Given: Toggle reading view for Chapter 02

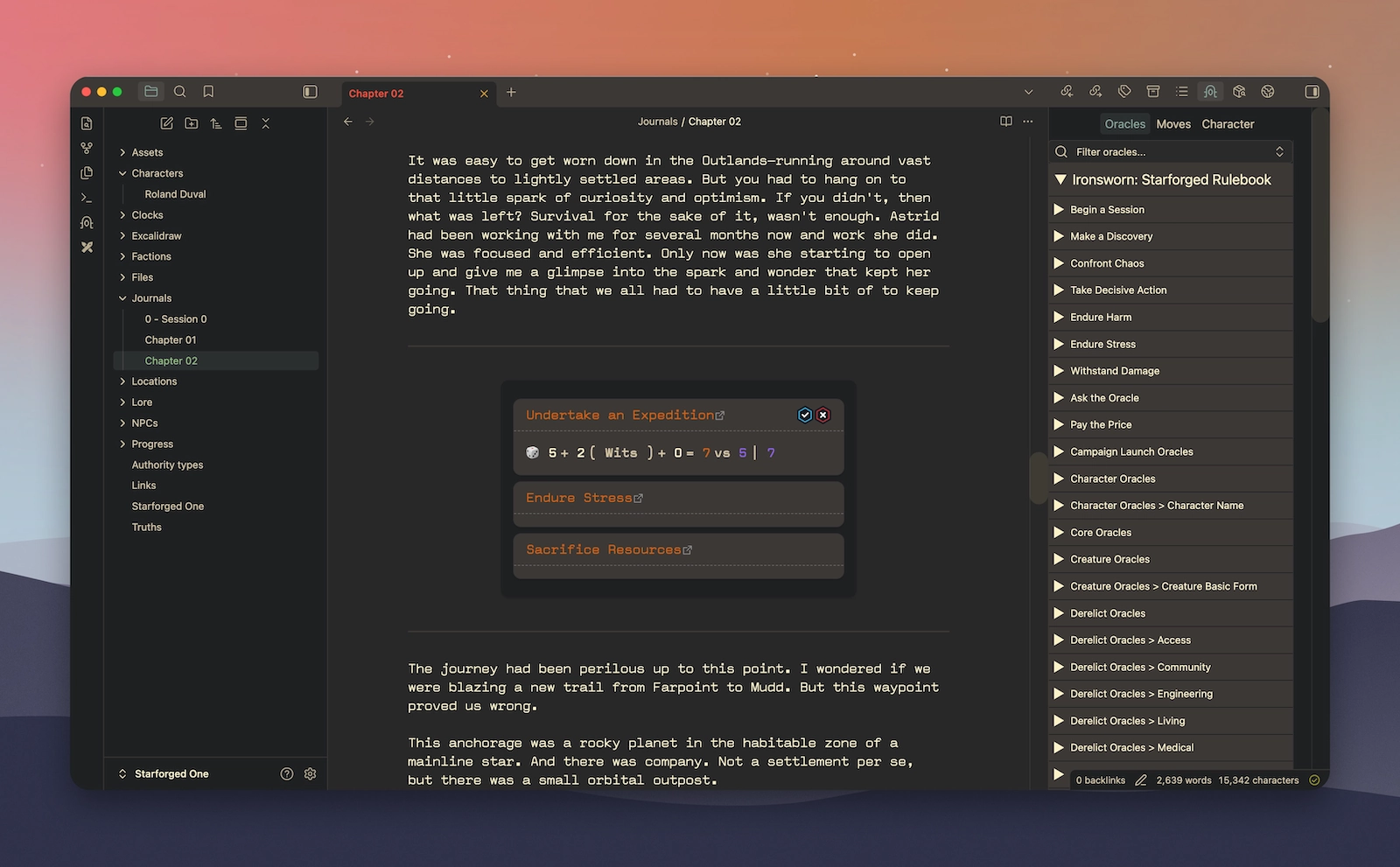Looking at the screenshot, I should tap(1005, 121).
